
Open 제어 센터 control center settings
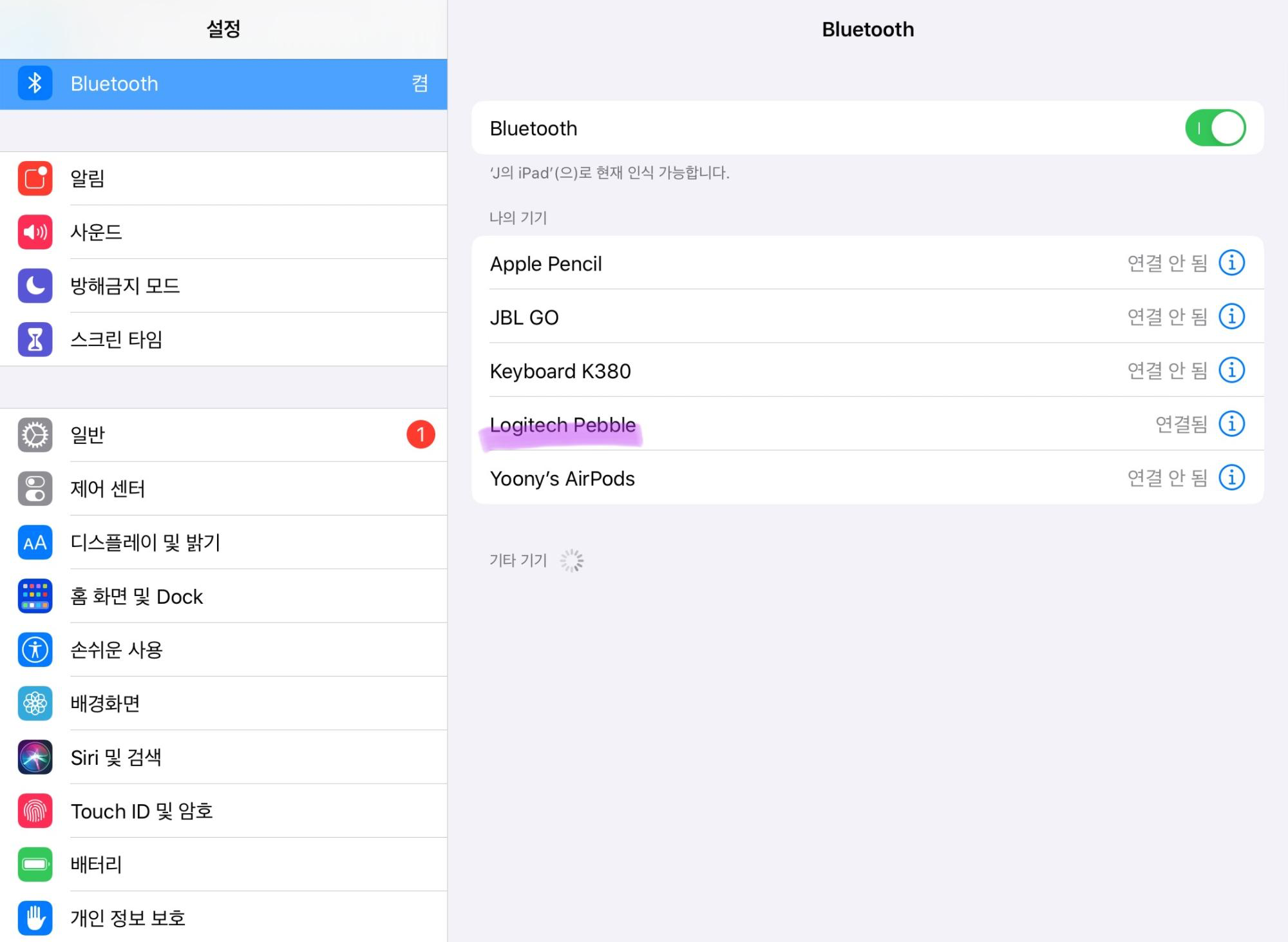(223, 489)
